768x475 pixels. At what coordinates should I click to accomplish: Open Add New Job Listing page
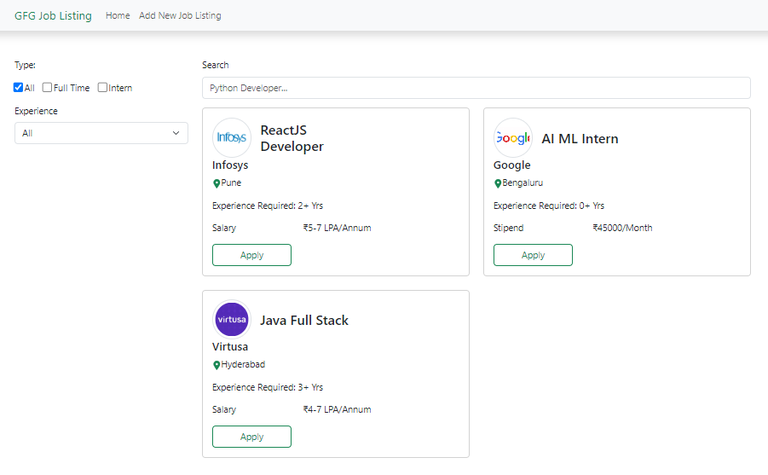point(180,16)
